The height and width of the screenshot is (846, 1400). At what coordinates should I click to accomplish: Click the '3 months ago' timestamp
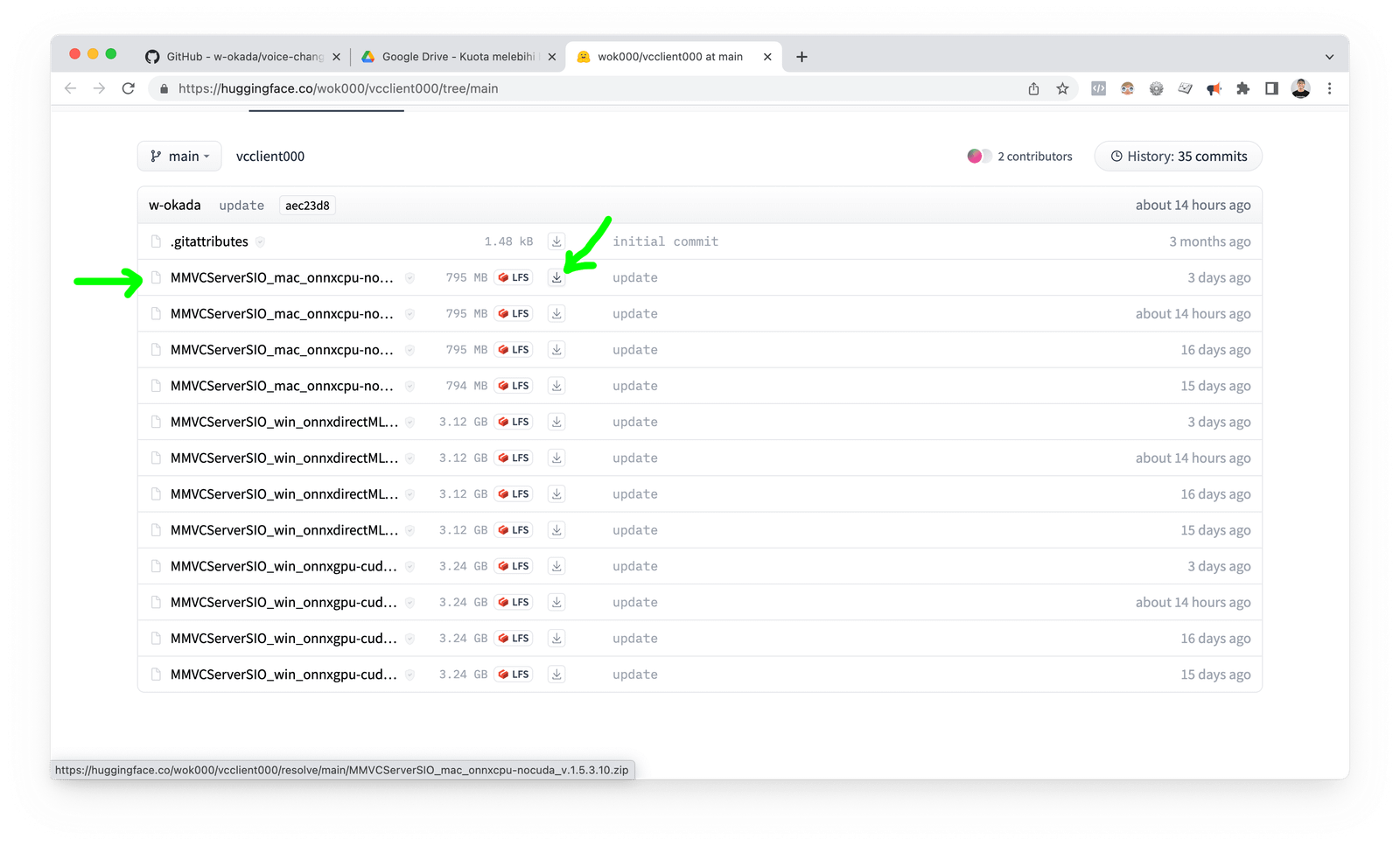pos(1210,241)
